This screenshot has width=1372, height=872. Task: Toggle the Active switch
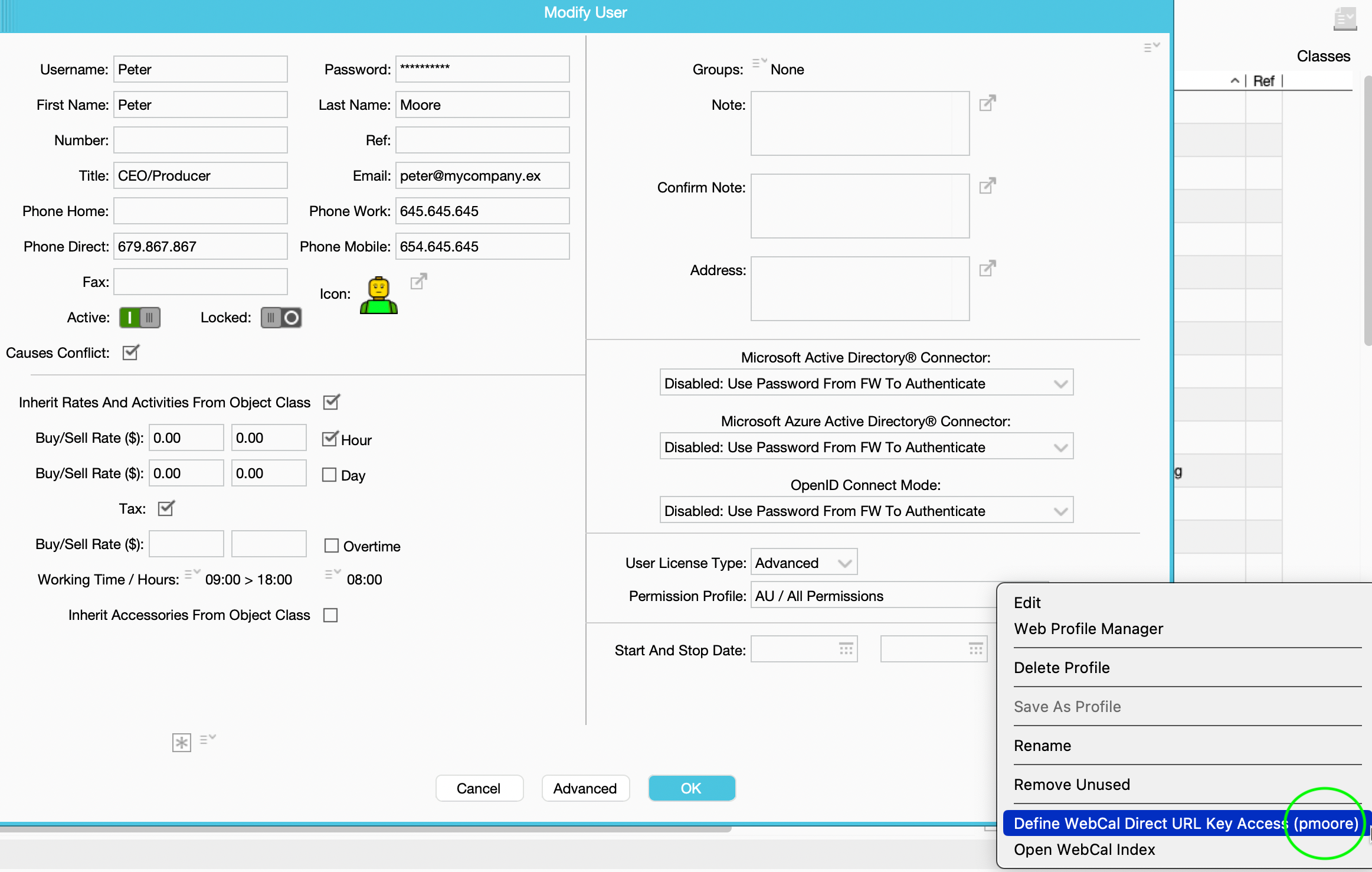click(x=140, y=318)
